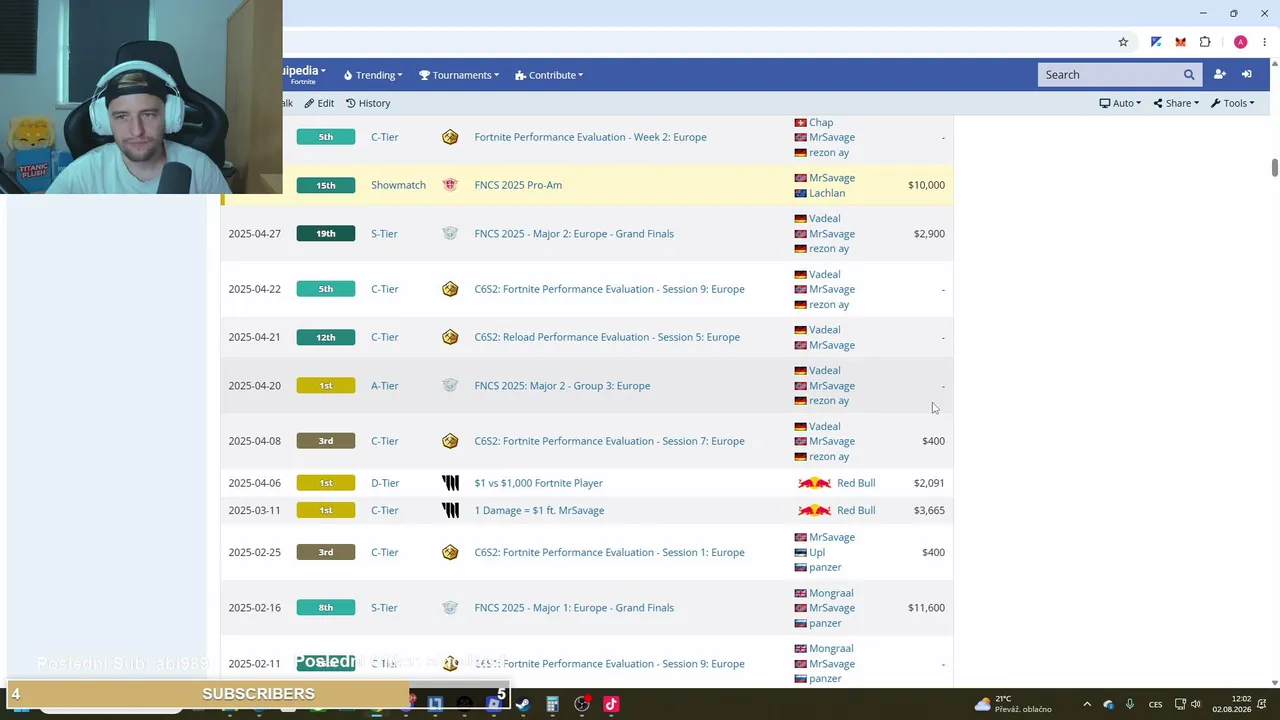This screenshot has width=1280, height=720.
Task: Open the 1 Damage = $1 ft. MrSavage link
Action: (x=539, y=510)
